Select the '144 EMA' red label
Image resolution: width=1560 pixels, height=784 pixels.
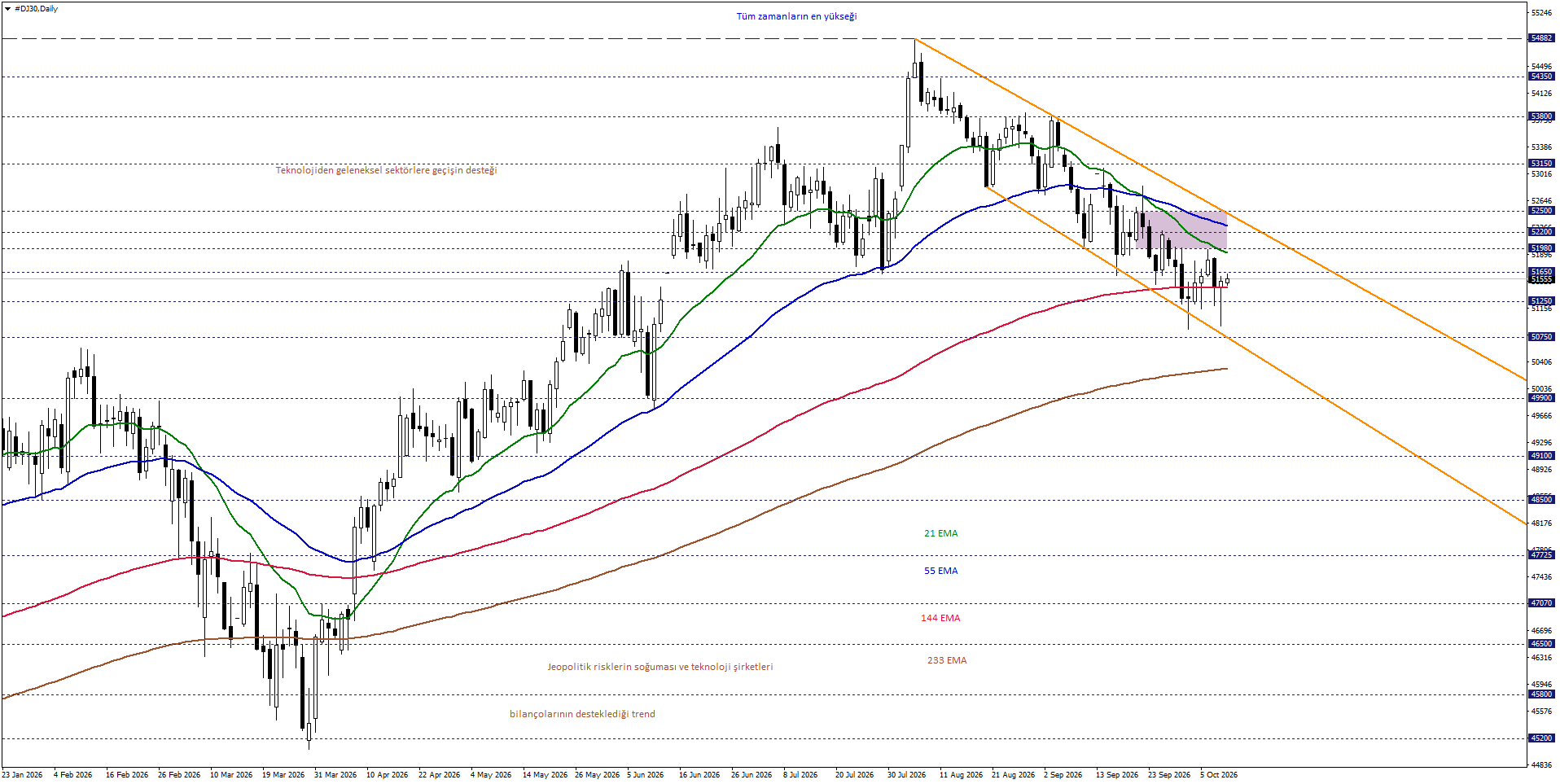(940, 618)
